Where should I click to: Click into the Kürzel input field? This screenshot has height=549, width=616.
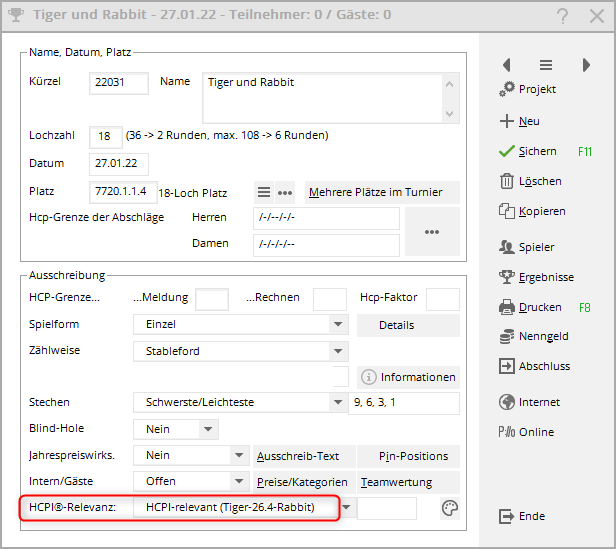118,83
